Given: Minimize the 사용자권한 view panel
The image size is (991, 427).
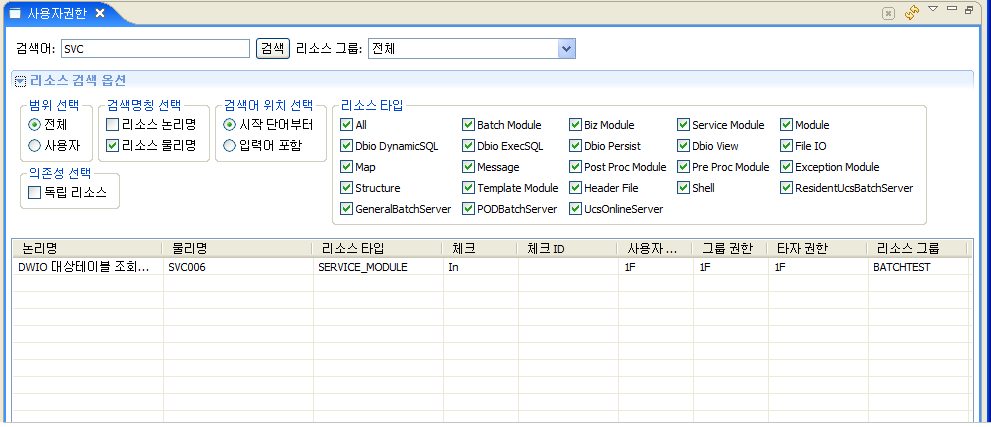Looking at the screenshot, I should click(x=951, y=9).
